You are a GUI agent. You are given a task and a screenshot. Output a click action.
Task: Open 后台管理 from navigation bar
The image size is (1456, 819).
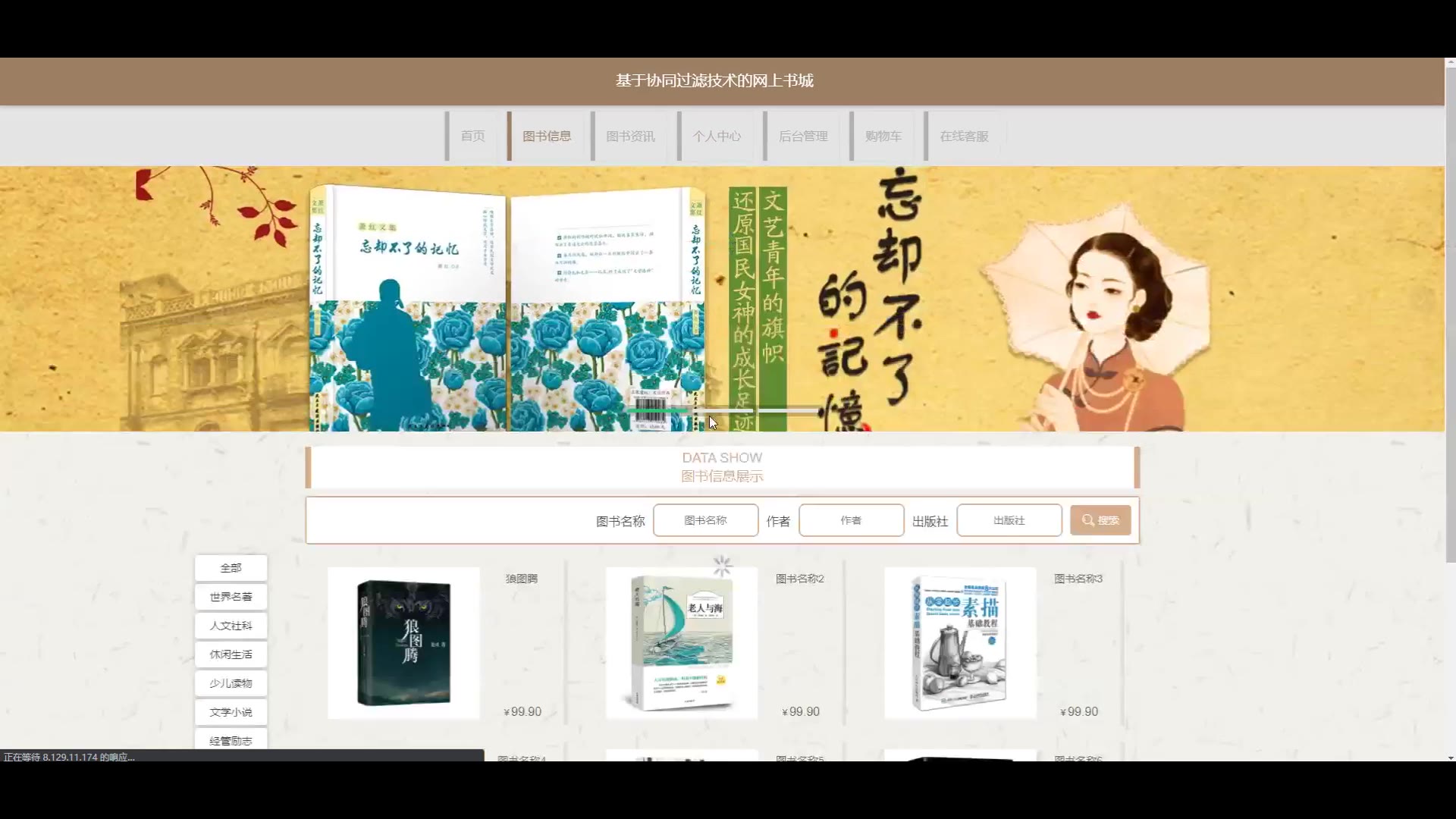pos(803,136)
